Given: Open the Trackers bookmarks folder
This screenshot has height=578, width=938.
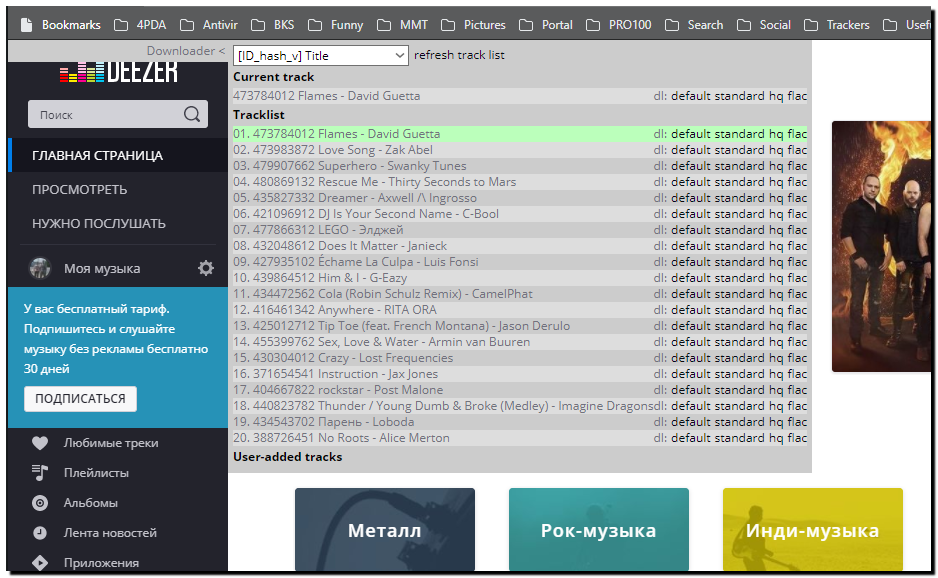Looking at the screenshot, I should pyautogui.click(x=836, y=25).
